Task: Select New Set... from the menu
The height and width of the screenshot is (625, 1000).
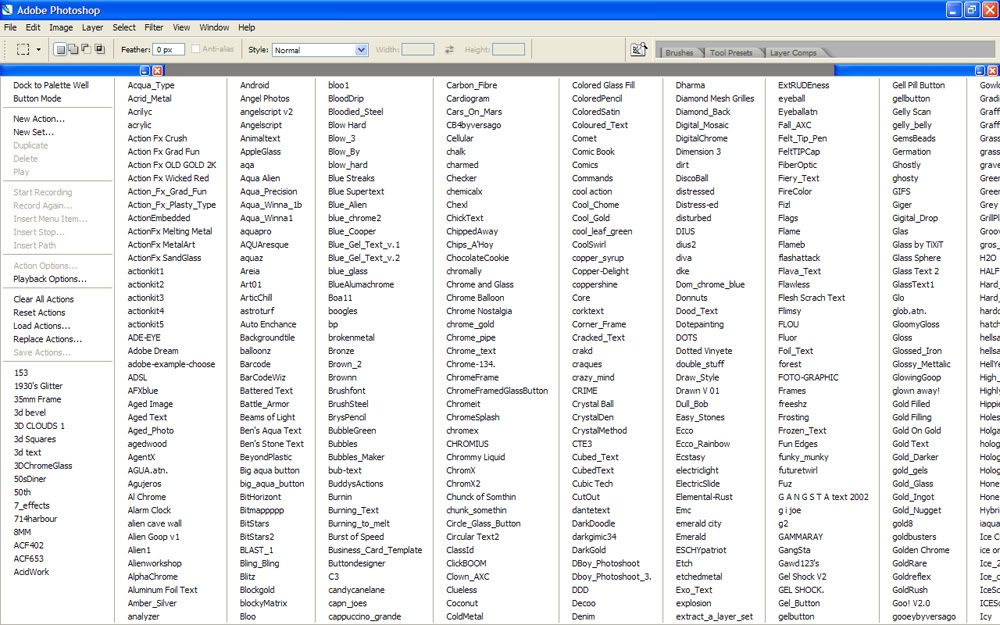Action: point(34,132)
